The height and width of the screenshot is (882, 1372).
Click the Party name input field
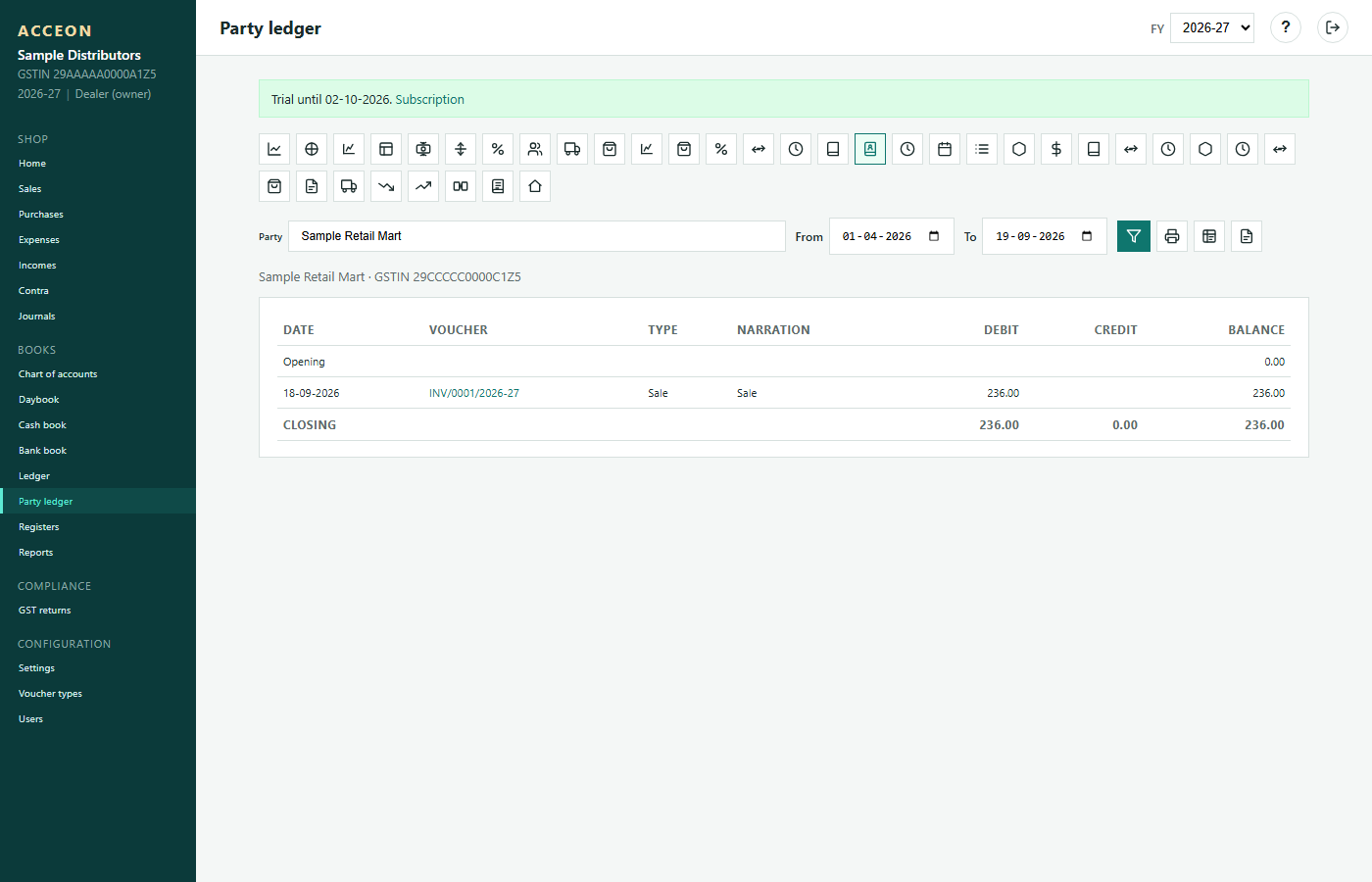[537, 236]
